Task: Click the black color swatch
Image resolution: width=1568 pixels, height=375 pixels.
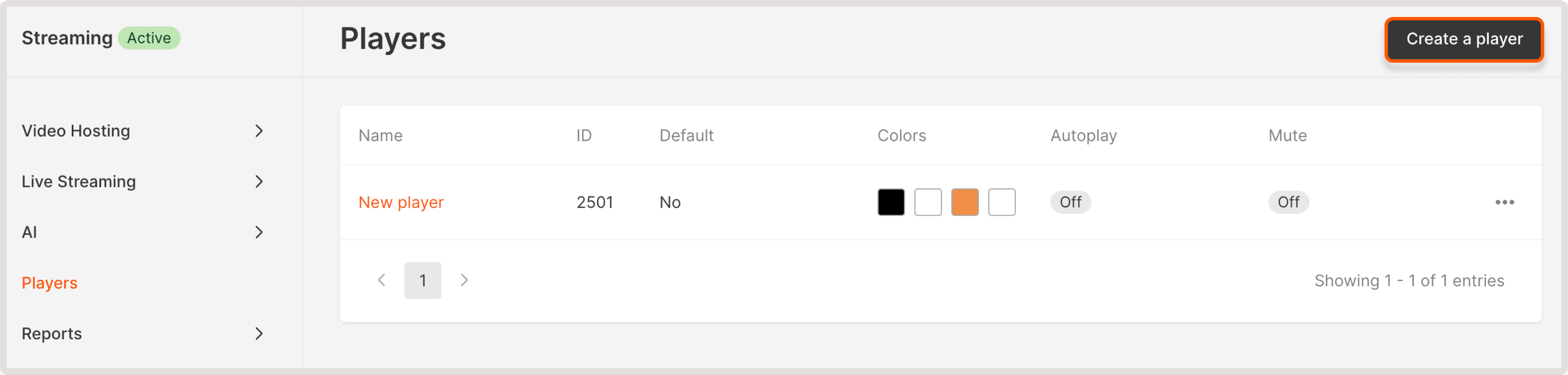Action: click(891, 202)
